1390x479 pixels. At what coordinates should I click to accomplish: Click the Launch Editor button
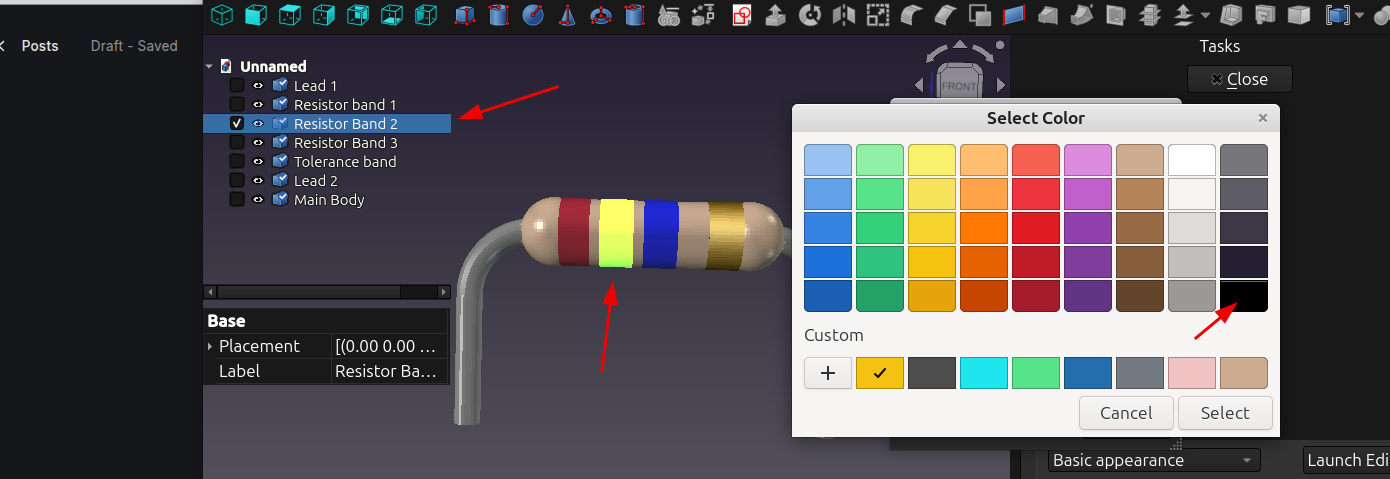(x=1347, y=460)
